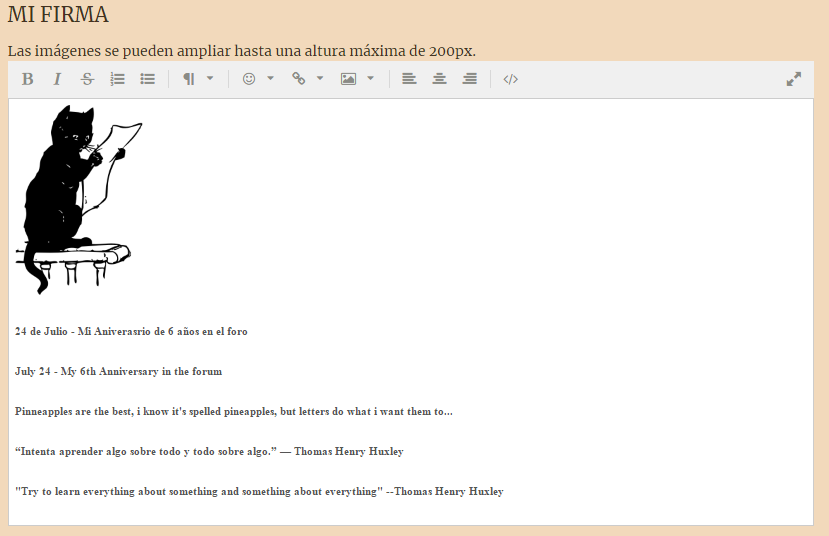Image resolution: width=829 pixels, height=536 pixels.
Task: Click the insert link icon
Action: pos(299,79)
